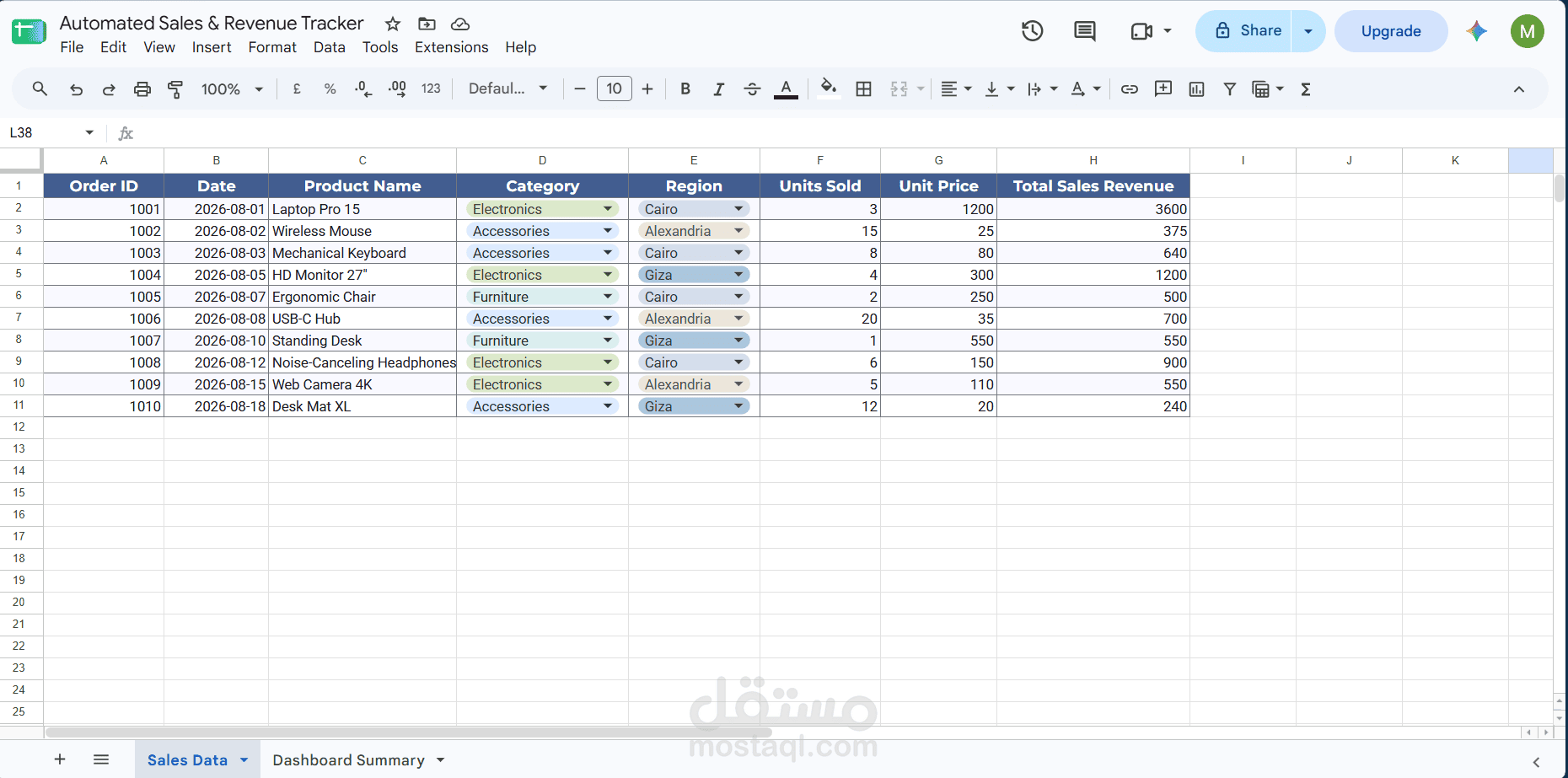The image size is (1568, 778).
Task: Click the Upgrade button
Action: tap(1391, 31)
